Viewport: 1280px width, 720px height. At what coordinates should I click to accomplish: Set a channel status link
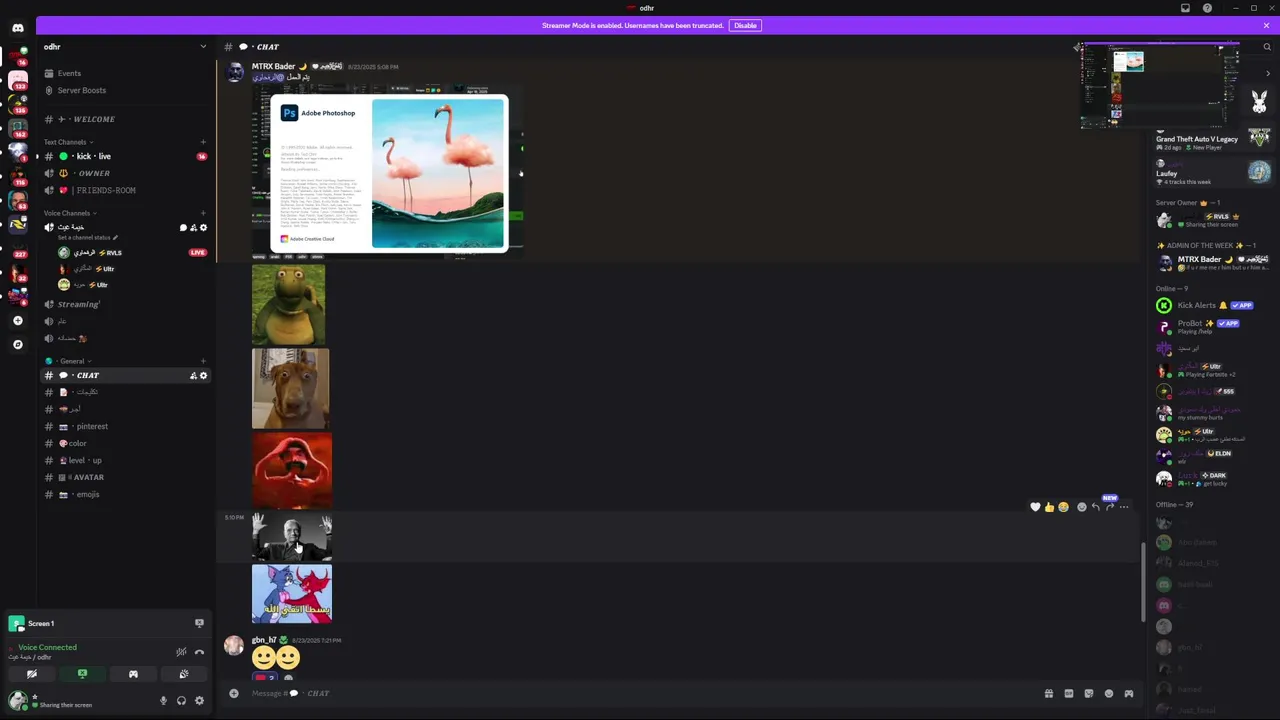click(x=88, y=238)
